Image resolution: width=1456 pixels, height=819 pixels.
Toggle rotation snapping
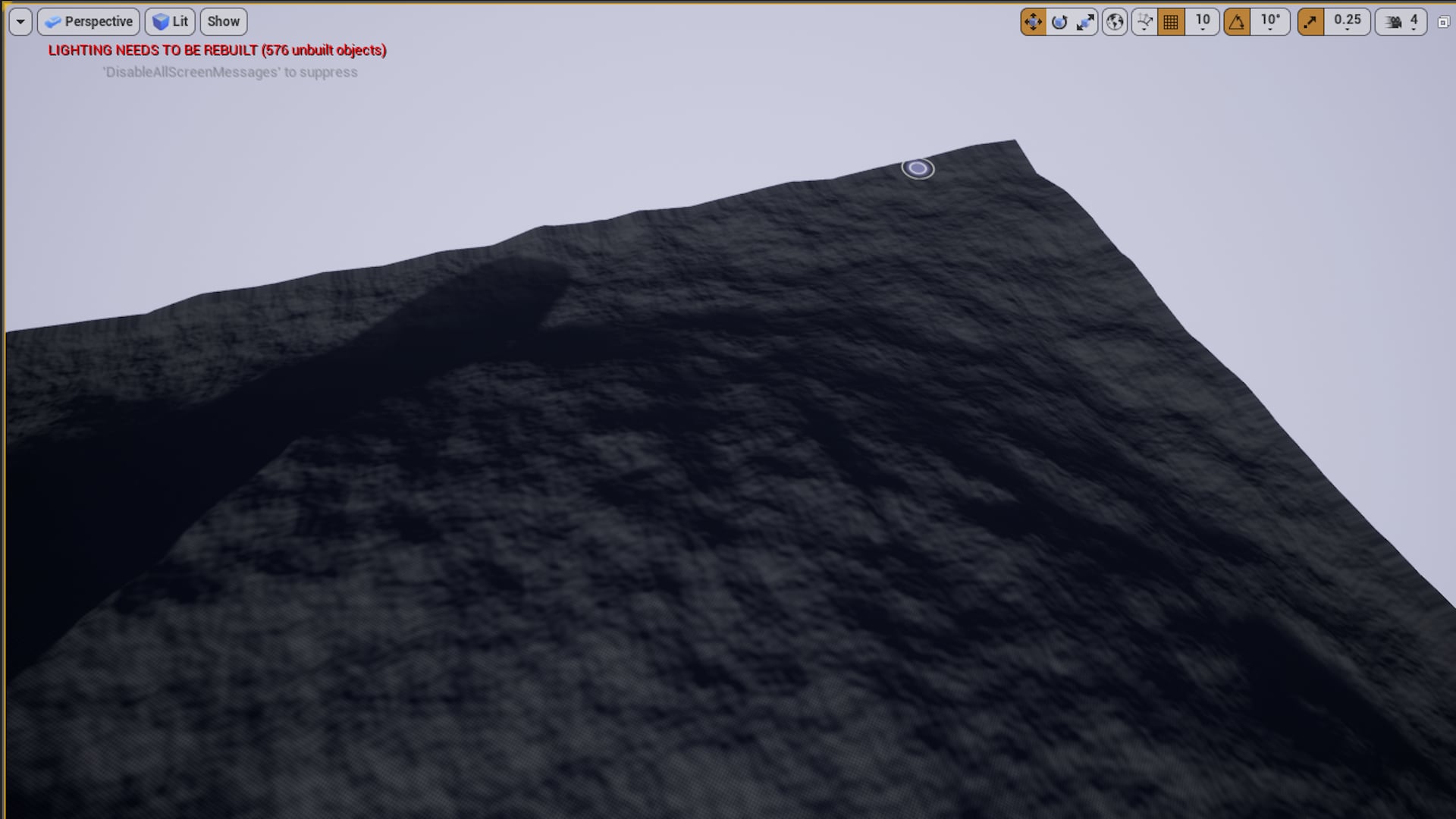pyautogui.click(x=1236, y=21)
